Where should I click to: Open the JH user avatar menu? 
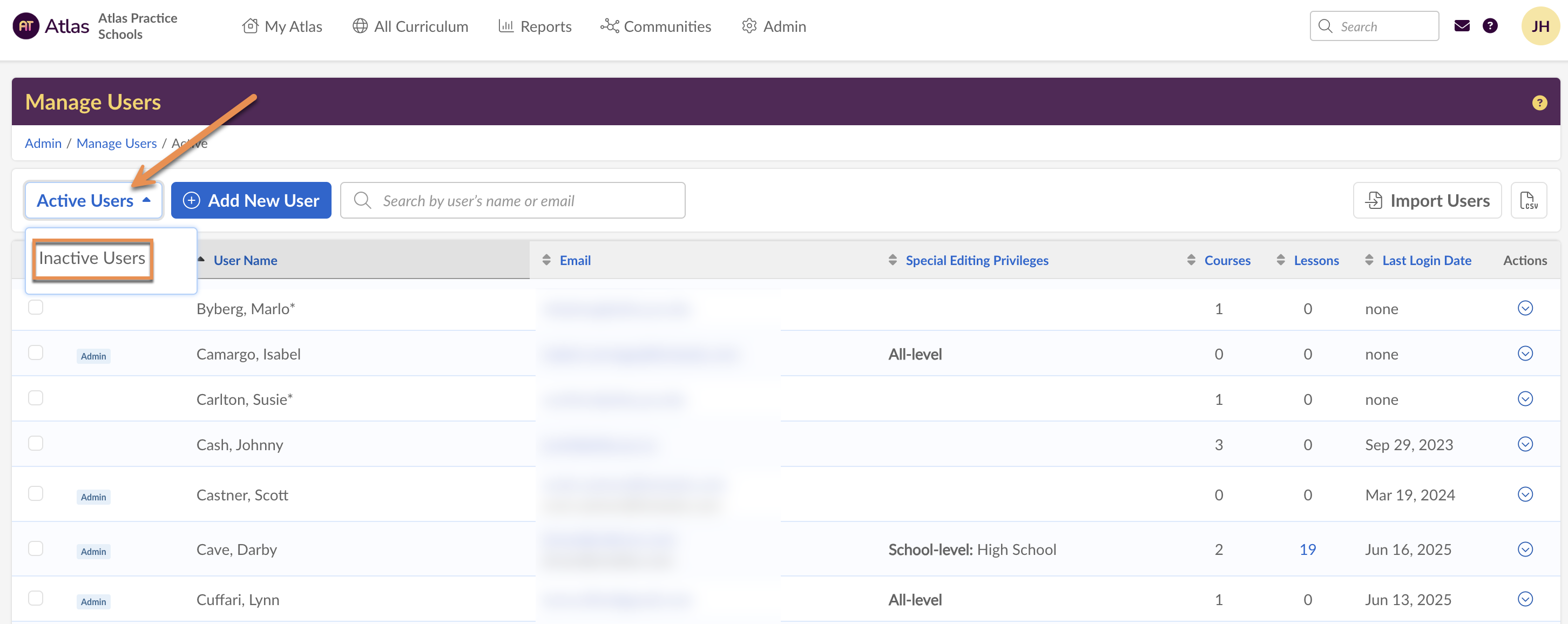tap(1540, 26)
